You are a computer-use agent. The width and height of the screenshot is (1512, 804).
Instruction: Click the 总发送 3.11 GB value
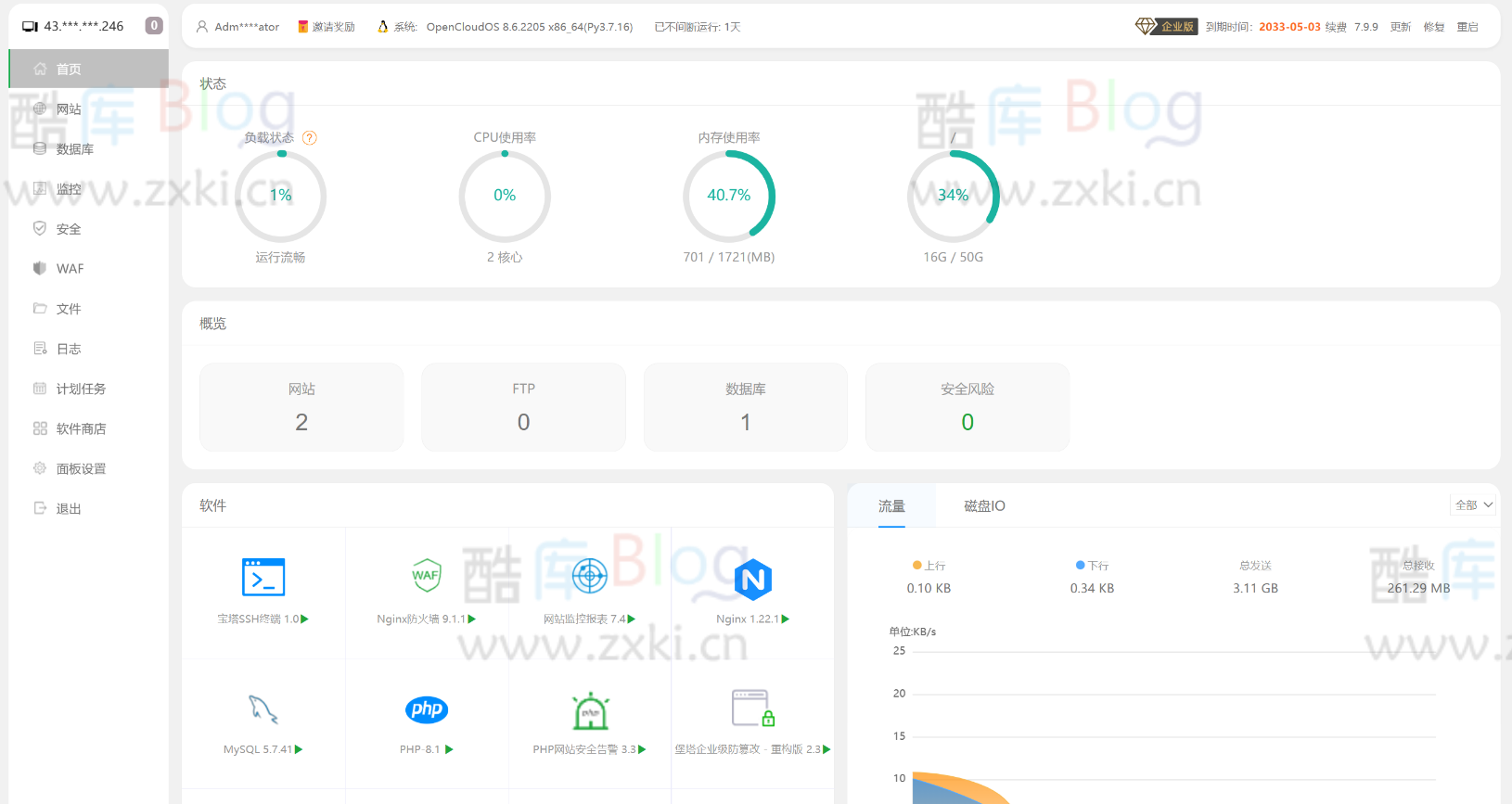click(x=1255, y=589)
